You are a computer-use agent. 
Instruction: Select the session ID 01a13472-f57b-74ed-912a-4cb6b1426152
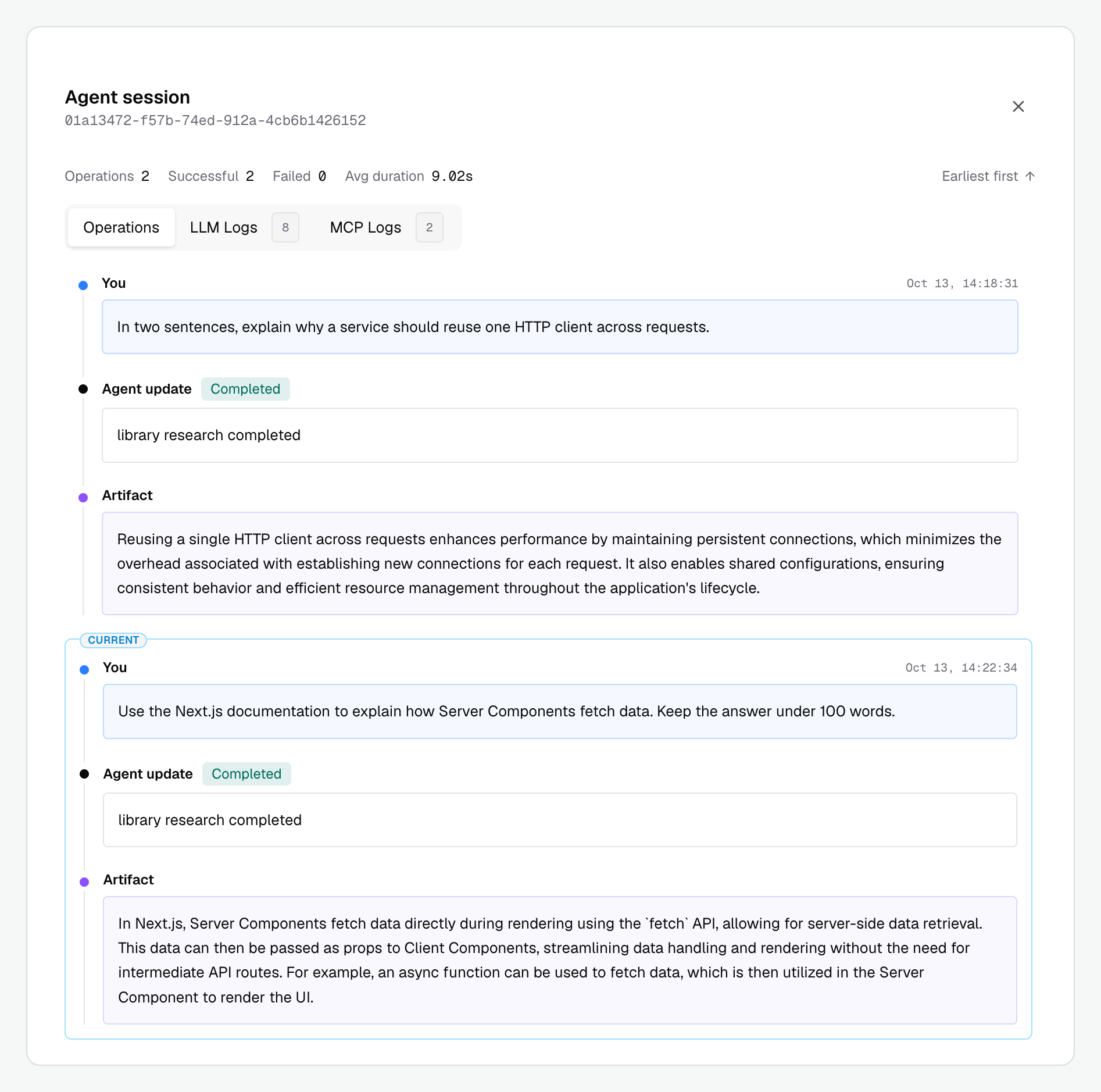click(215, 120)
